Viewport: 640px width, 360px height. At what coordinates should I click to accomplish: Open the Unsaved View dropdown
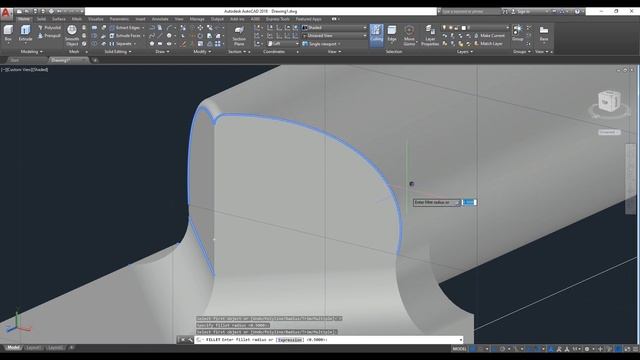click(334, 36)
